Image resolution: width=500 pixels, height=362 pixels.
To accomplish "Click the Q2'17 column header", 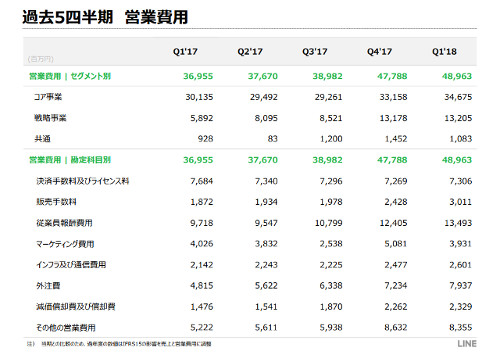I will [x=250, y=52].
